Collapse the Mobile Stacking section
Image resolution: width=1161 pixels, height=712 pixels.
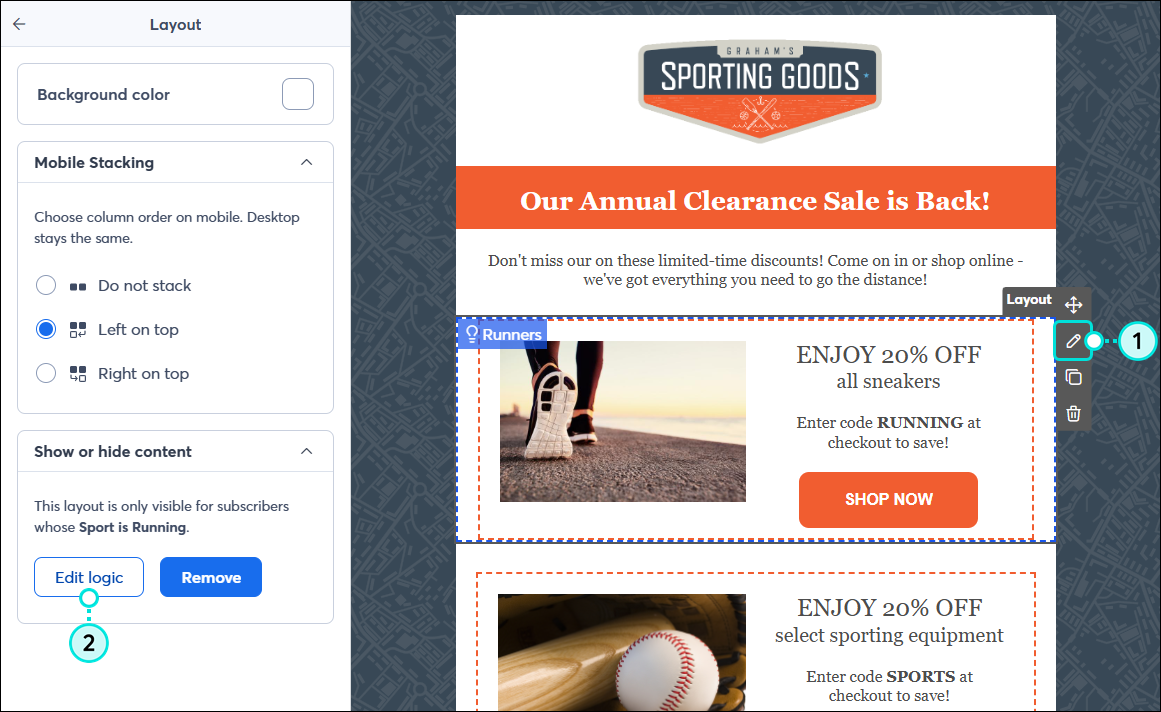307,162
